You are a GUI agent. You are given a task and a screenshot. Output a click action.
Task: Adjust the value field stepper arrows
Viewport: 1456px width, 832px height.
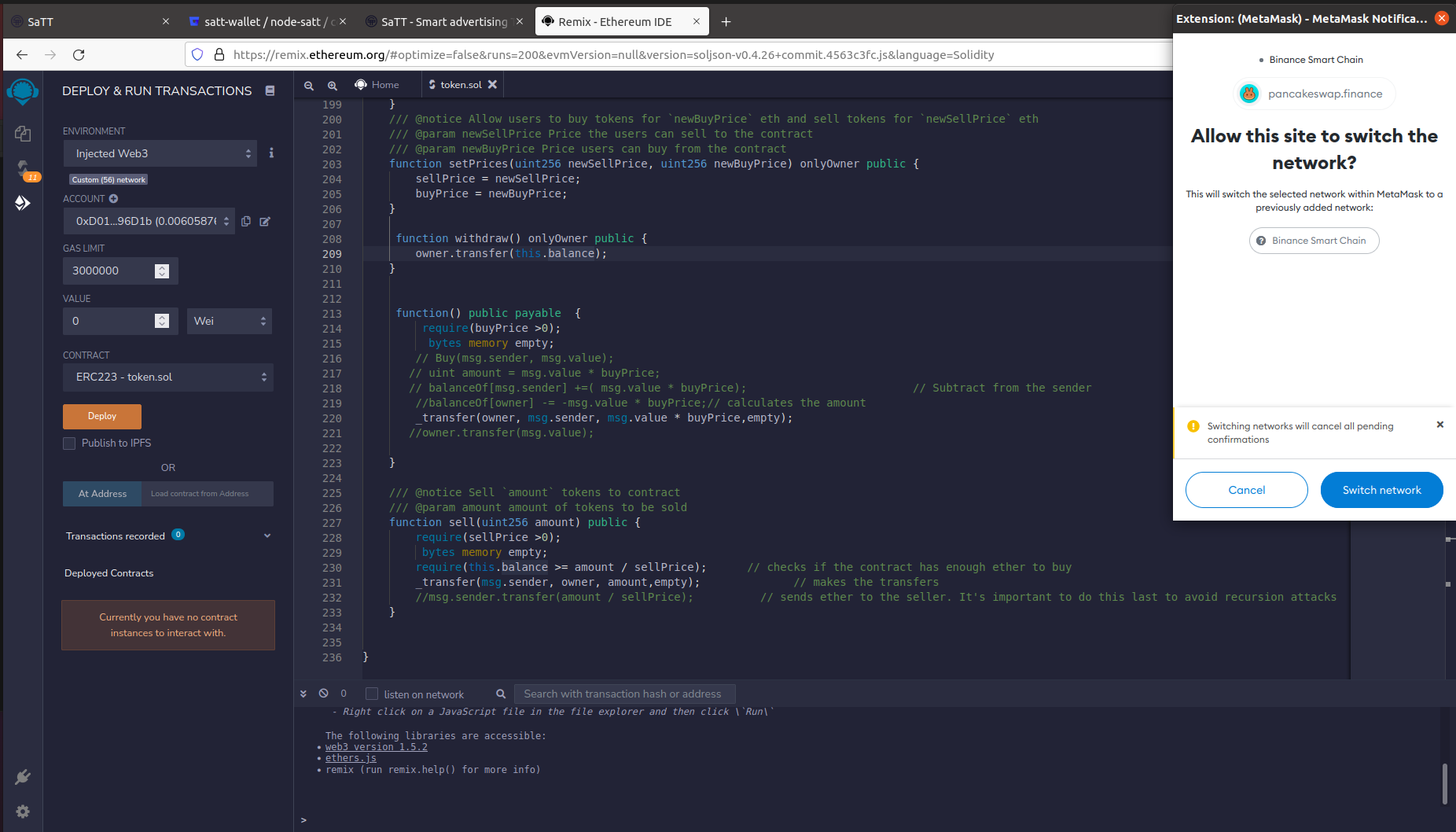pos(162,321)
